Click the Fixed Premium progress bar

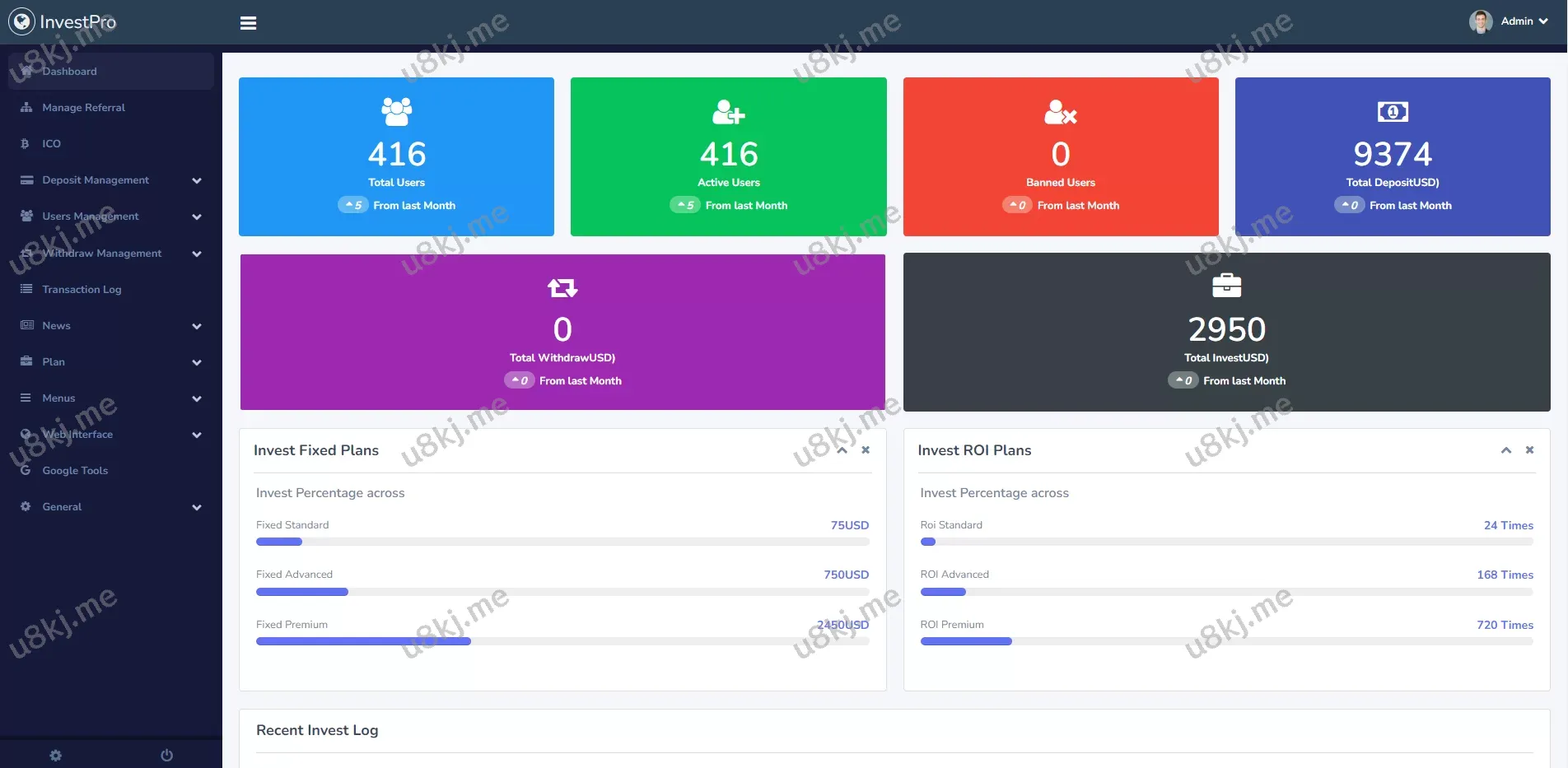(x=562, y=641)
